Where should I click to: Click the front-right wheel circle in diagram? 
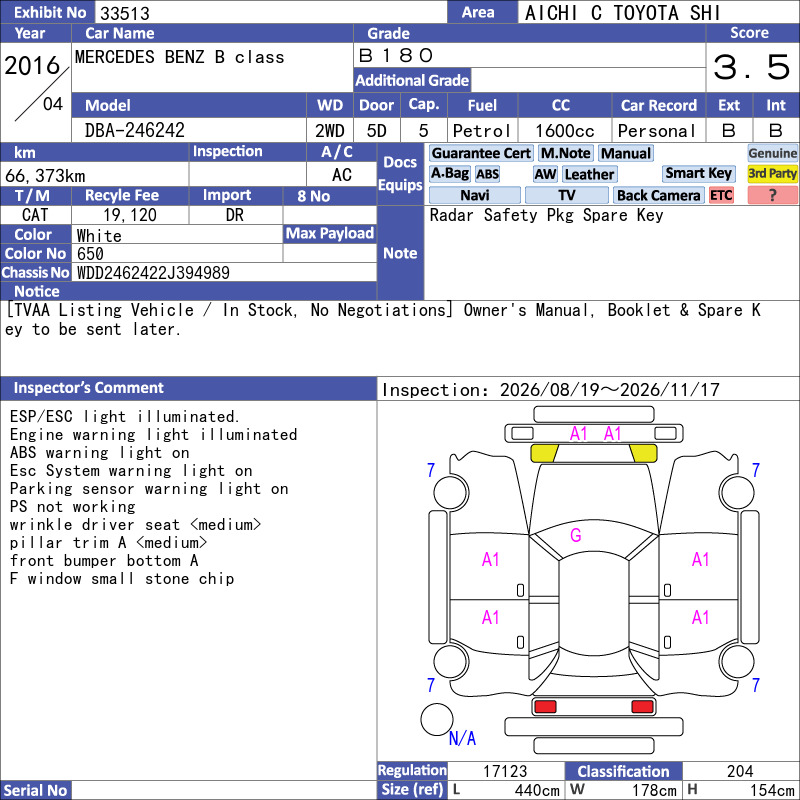[737, 492]
